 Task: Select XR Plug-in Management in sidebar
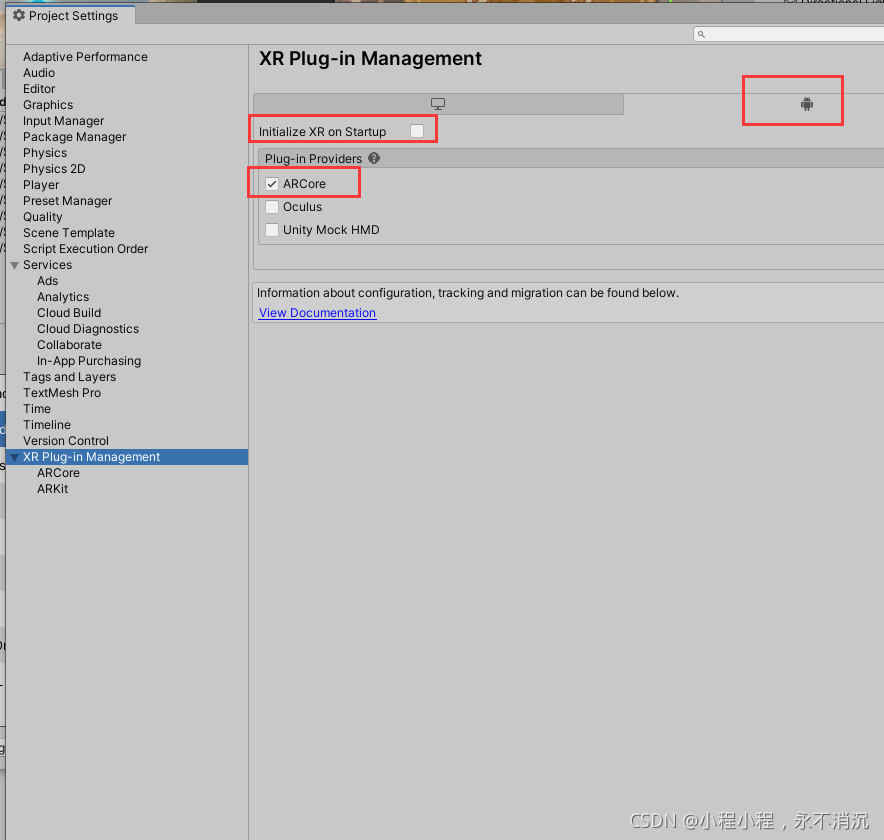click(x=91, y=457)
